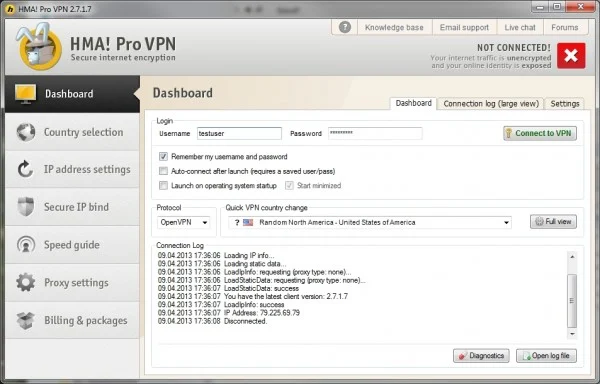Viewport: 600px width, 384px height.
Task: Open the Forums link
Action: point(564,28)
